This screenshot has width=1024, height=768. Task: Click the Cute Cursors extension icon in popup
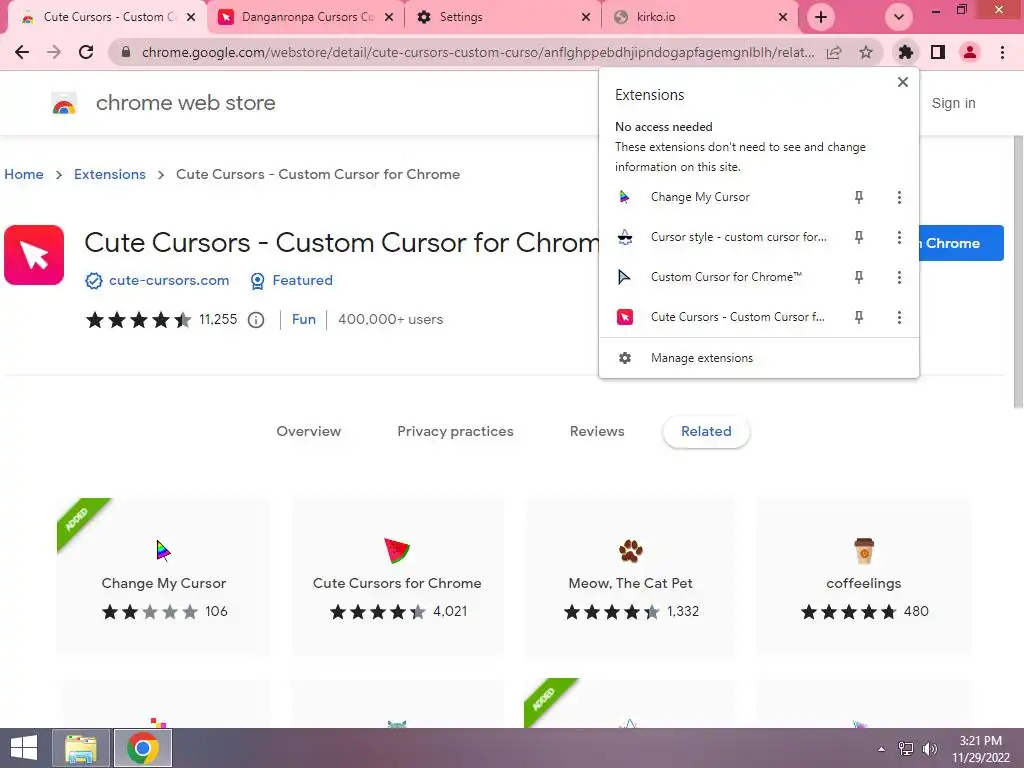(x=625, y=317)
